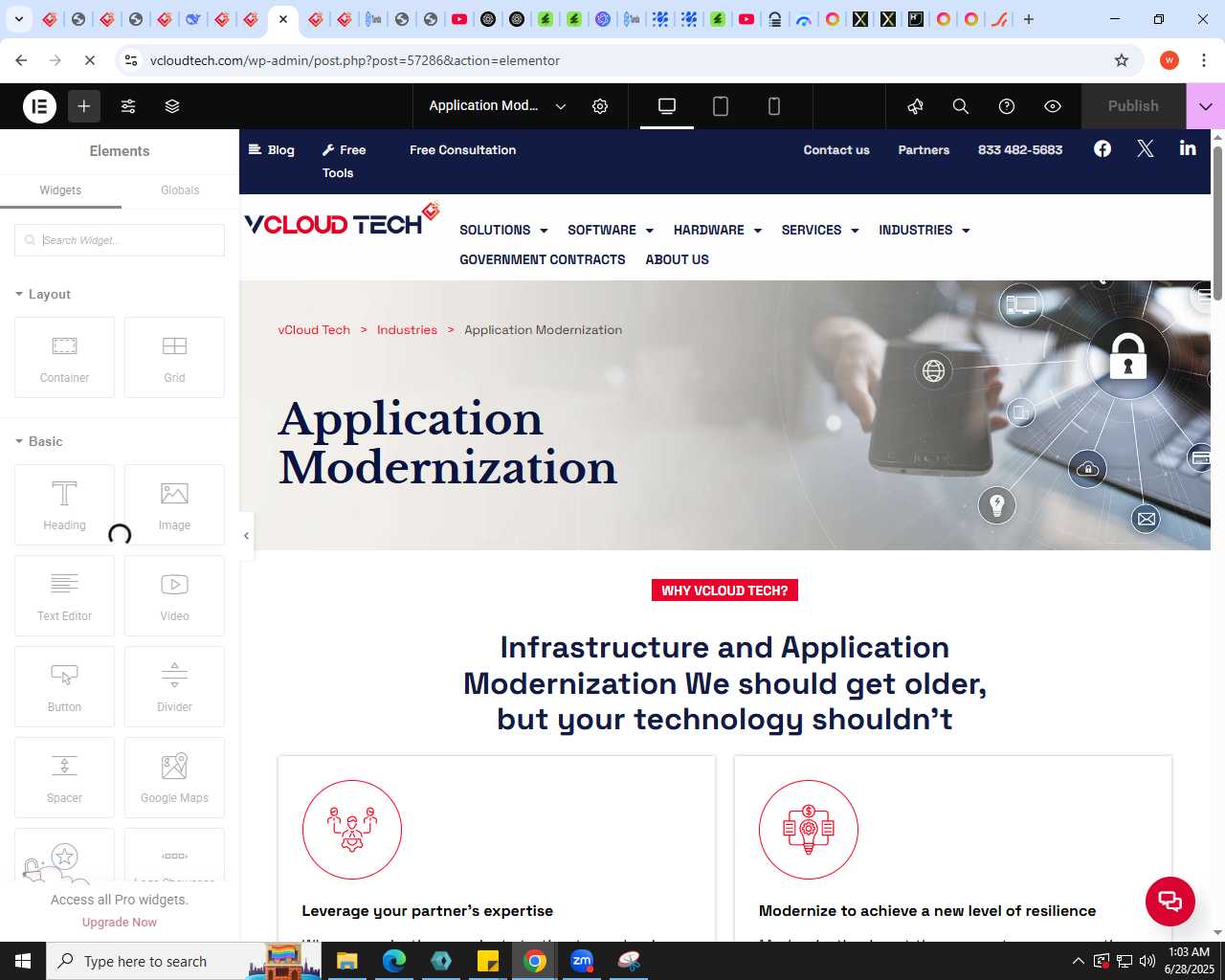This screenshot has width=1225, height=980.
Task: Click the Industries breadcrumb link
Action: pos(407,330)
